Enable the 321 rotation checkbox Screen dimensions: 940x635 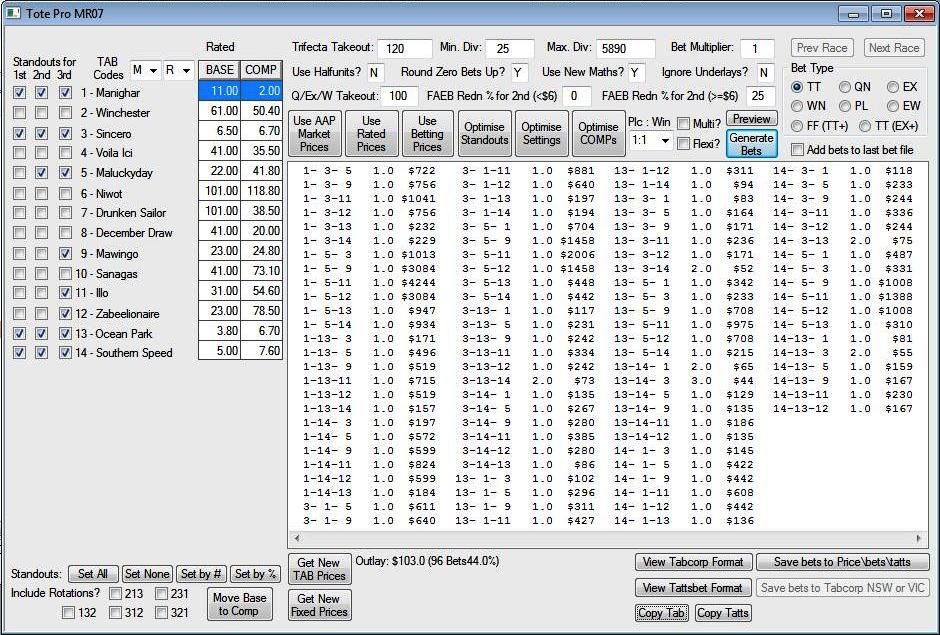[161, 613]
